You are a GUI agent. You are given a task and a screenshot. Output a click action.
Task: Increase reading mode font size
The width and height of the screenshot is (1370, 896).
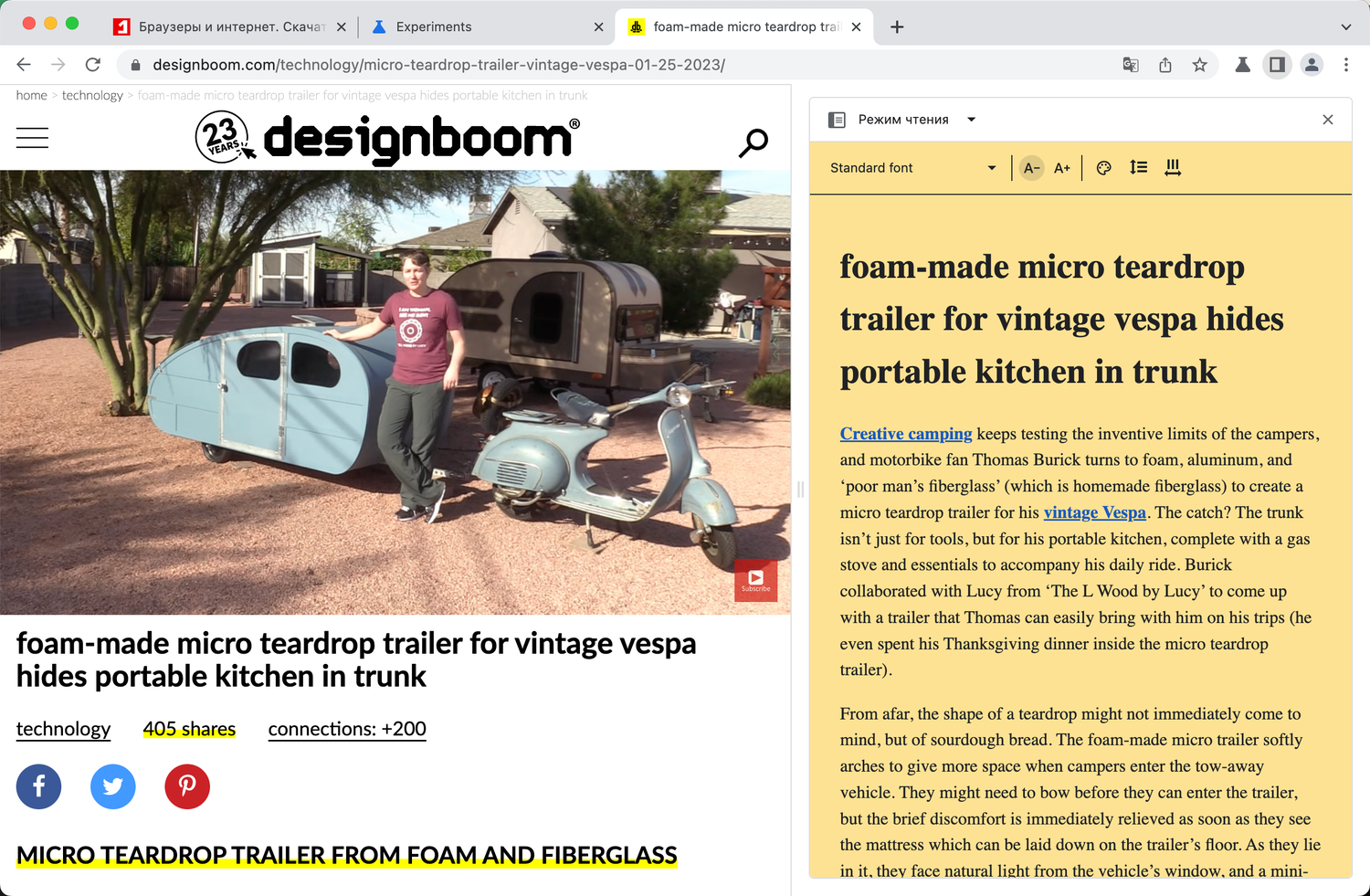tap(1062, 168)
